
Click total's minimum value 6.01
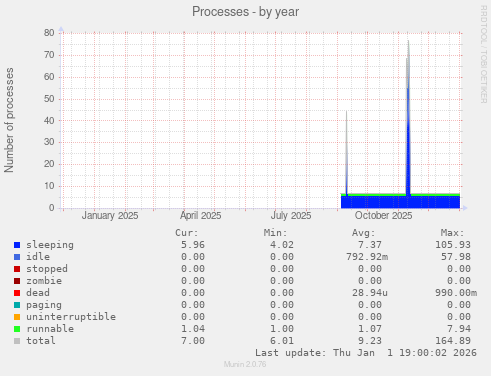(282, 341)
